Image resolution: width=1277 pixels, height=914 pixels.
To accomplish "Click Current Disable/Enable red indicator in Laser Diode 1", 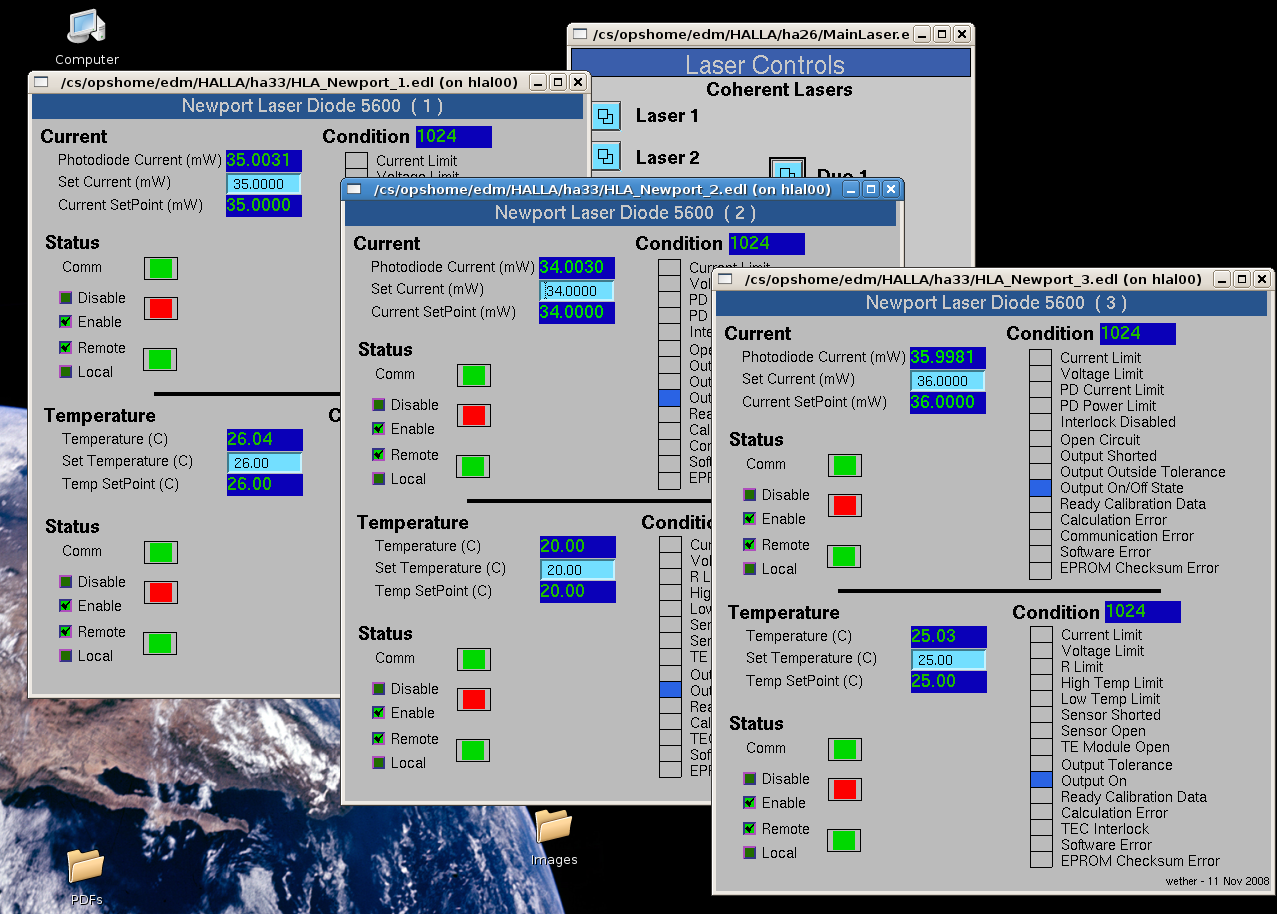I will click(x=161, y=308).
